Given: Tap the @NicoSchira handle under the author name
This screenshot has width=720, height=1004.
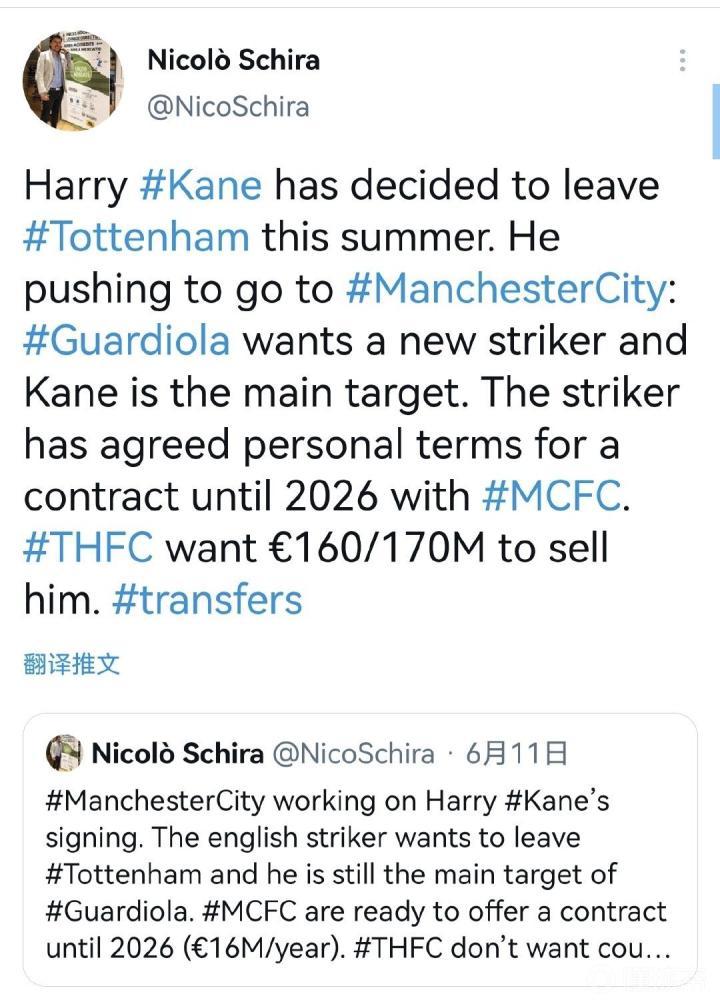Looking at the screenshot, I should [228, 106].
